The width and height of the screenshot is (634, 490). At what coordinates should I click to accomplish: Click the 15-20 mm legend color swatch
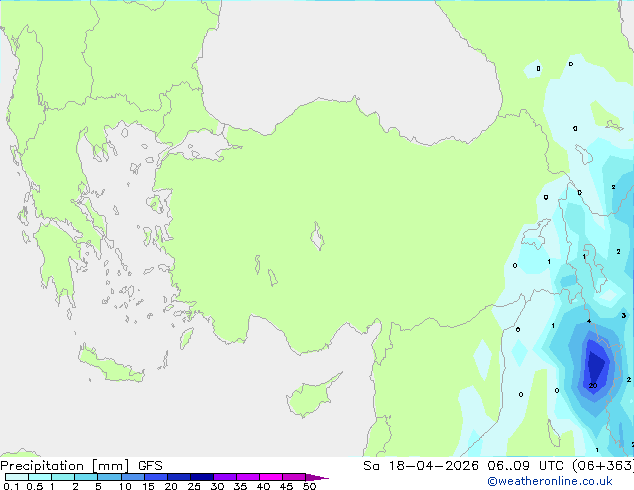156,477
